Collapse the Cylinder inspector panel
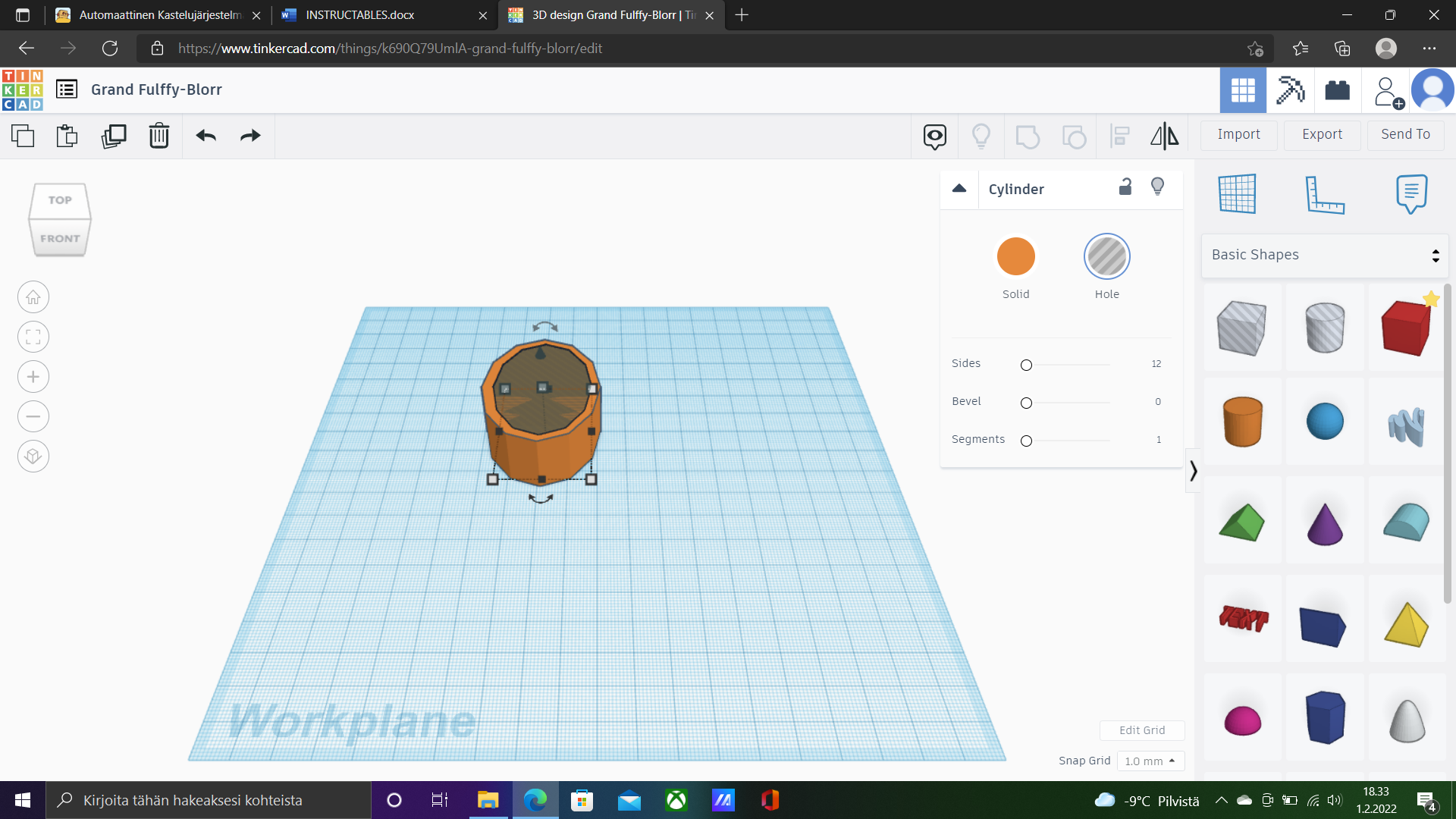This screenshot has height=819, width=1456. (959, 189)
